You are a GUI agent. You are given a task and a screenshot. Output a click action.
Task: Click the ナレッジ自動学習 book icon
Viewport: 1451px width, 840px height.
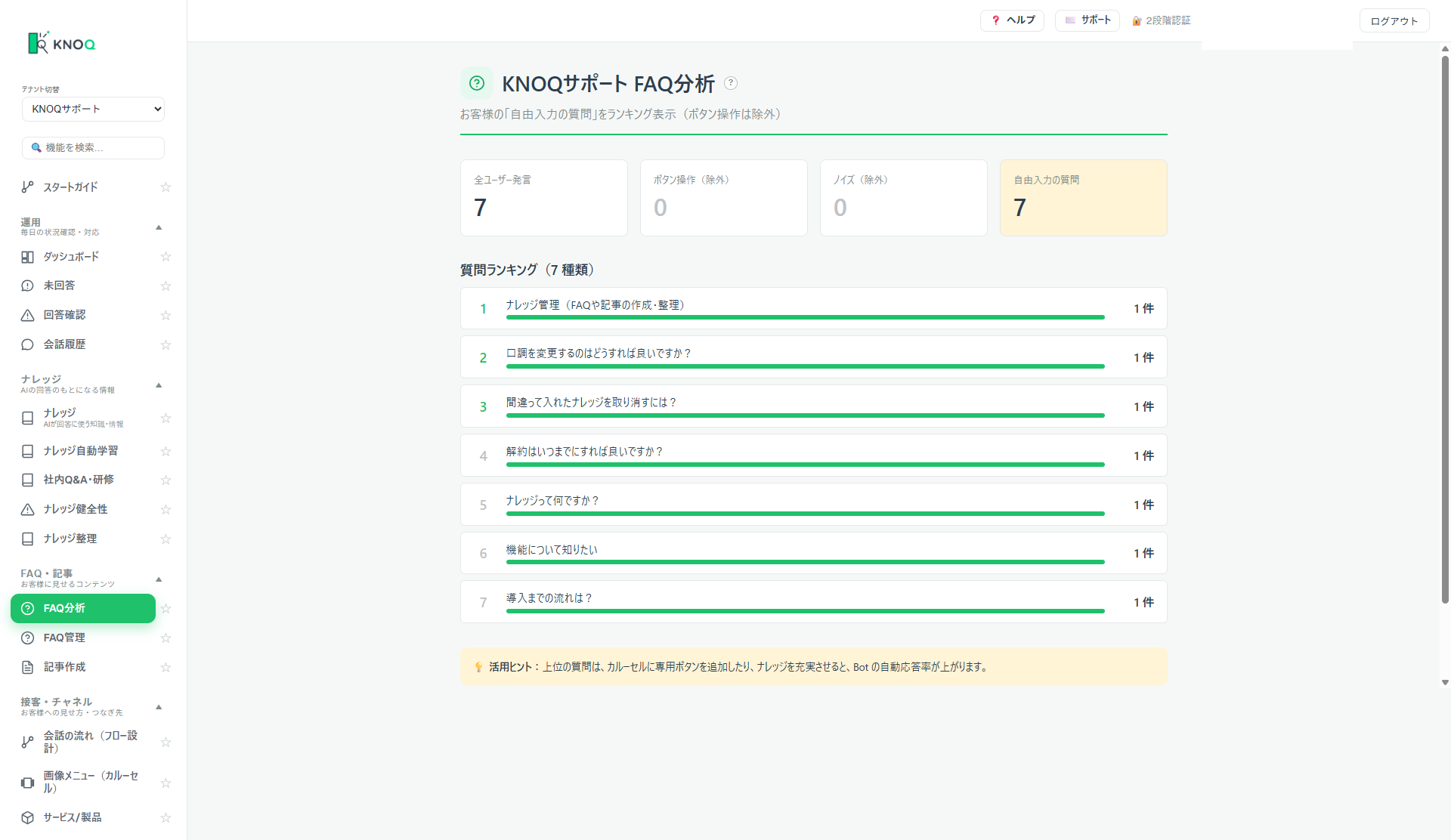27,451
